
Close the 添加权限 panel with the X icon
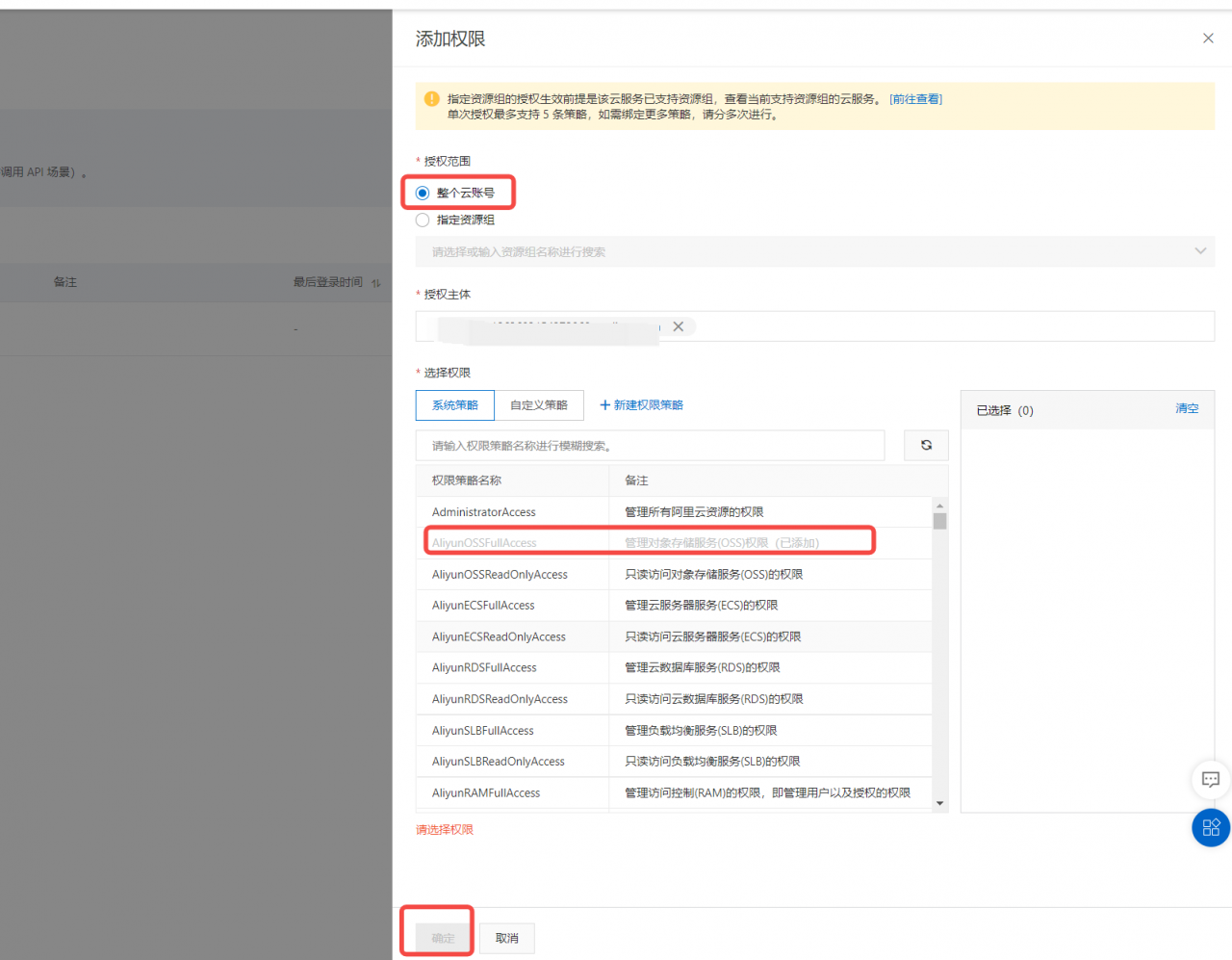coord(1208,39)
